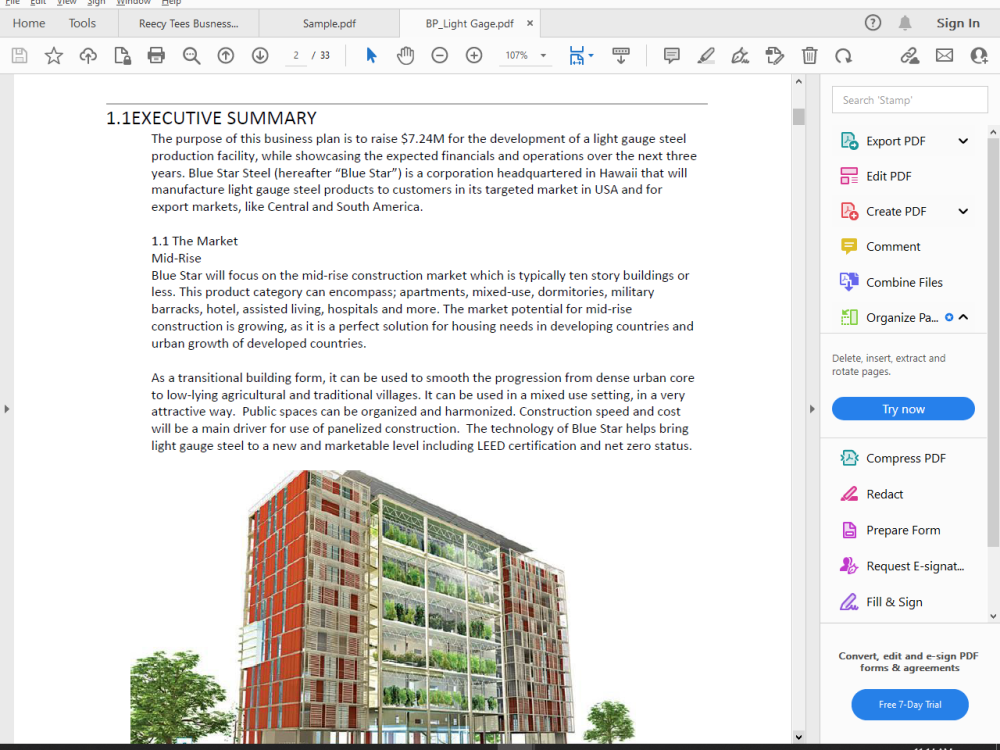Screen dimensions: 1000x750
Task: Select the BP_Light Gage.pdf tab
Action: click(469, 24)
